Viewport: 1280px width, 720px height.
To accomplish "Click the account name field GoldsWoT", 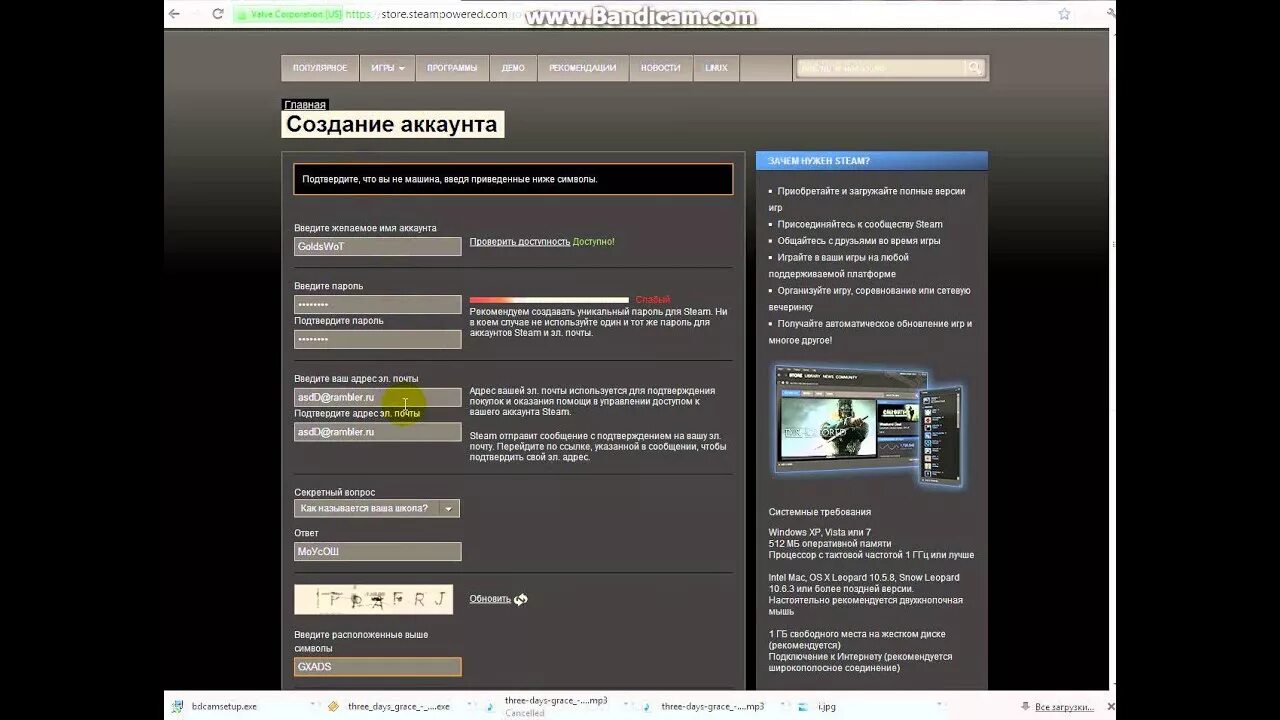I will coord(378,246).
